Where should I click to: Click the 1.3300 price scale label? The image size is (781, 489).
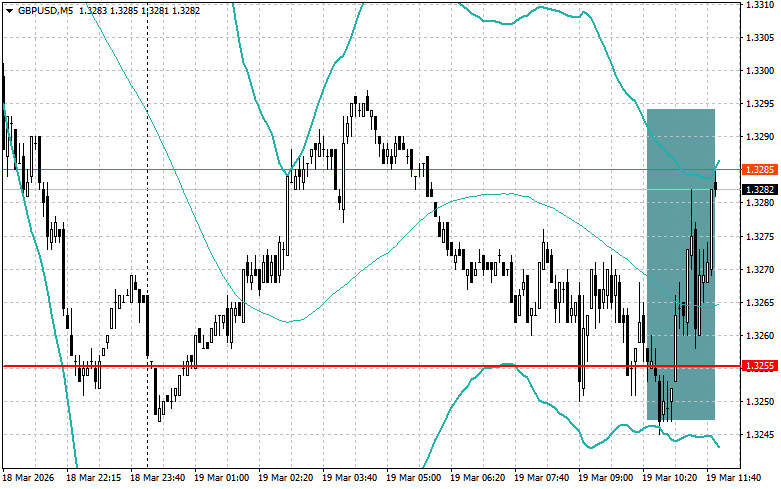[x=760, y=71]
